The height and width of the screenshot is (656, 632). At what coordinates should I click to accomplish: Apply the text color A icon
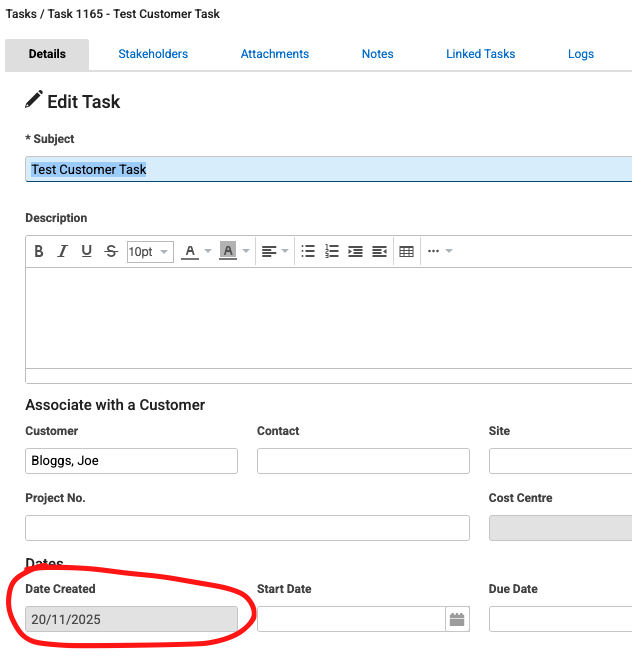click(190, 251)
